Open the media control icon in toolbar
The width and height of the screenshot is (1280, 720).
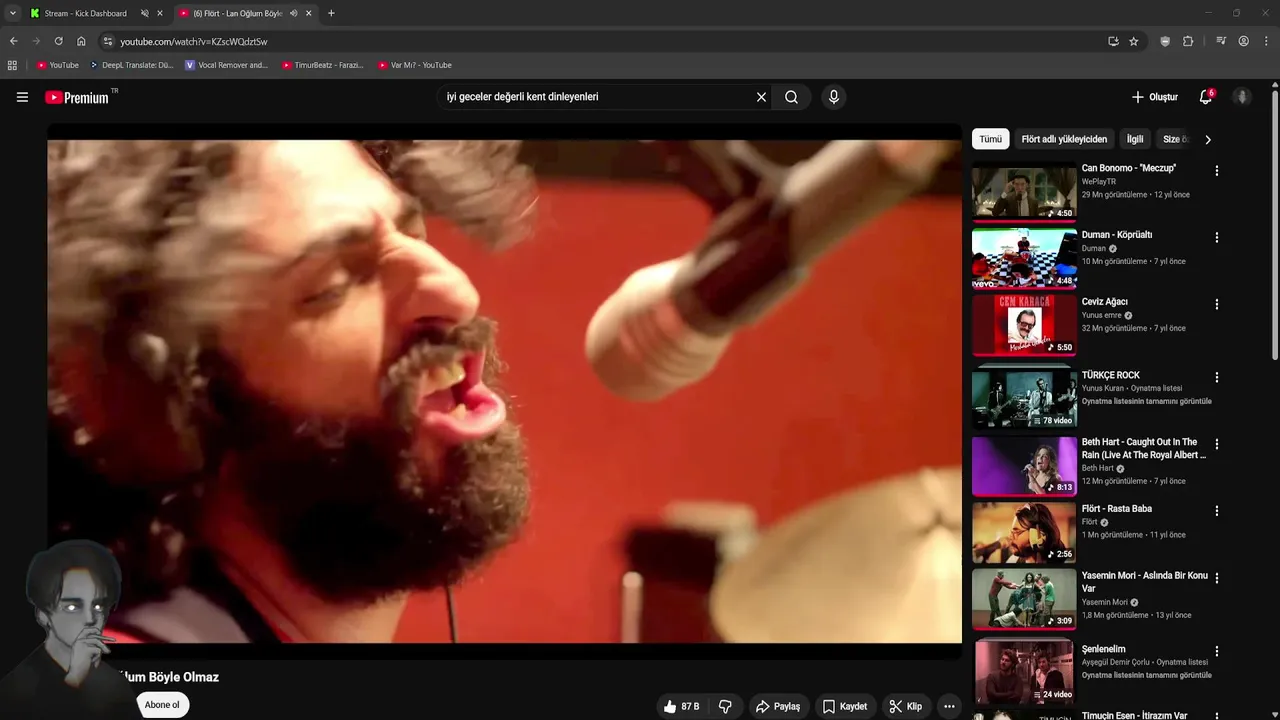click(1221, 41)
